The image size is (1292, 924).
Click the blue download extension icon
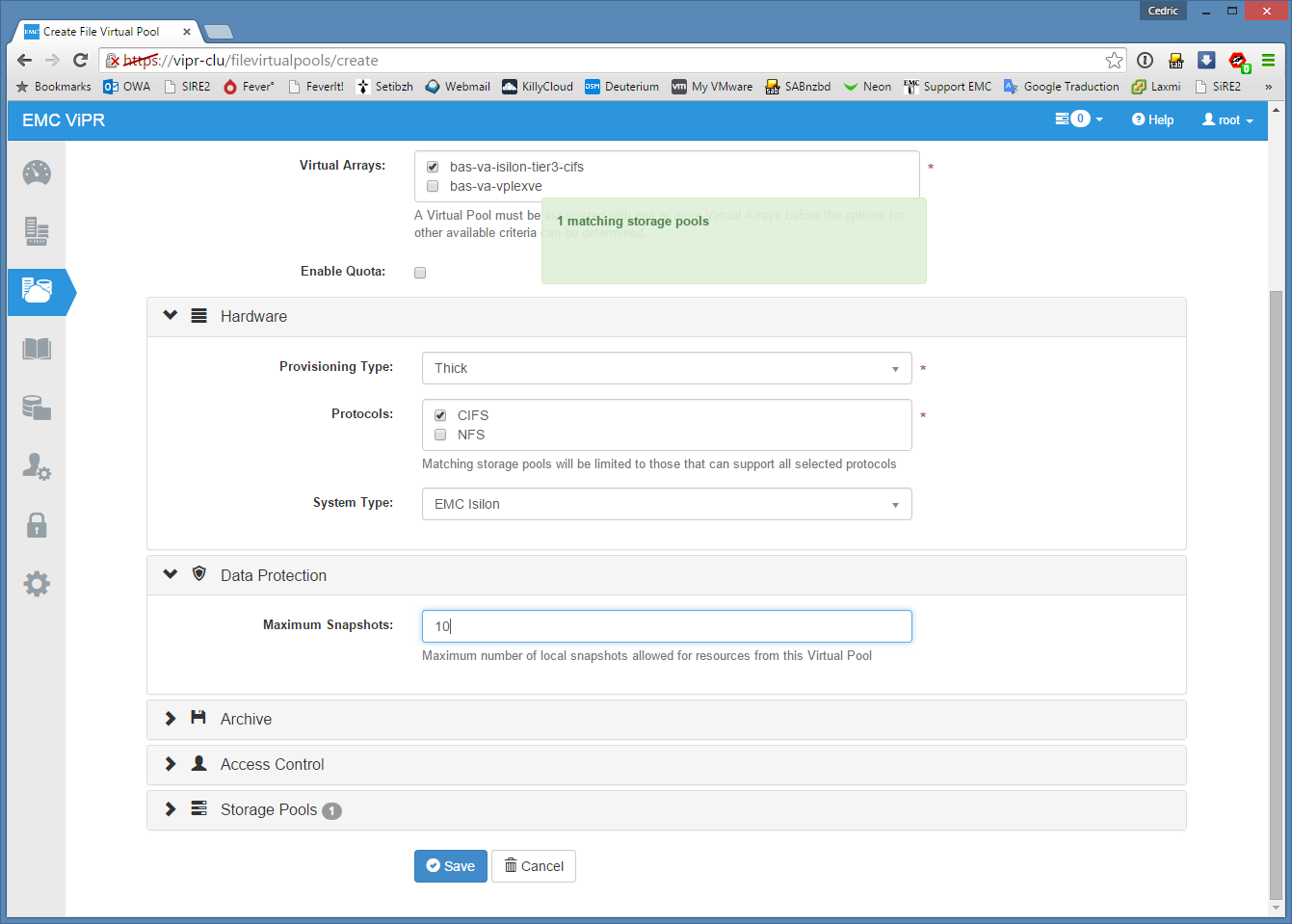click(1206, 60)
